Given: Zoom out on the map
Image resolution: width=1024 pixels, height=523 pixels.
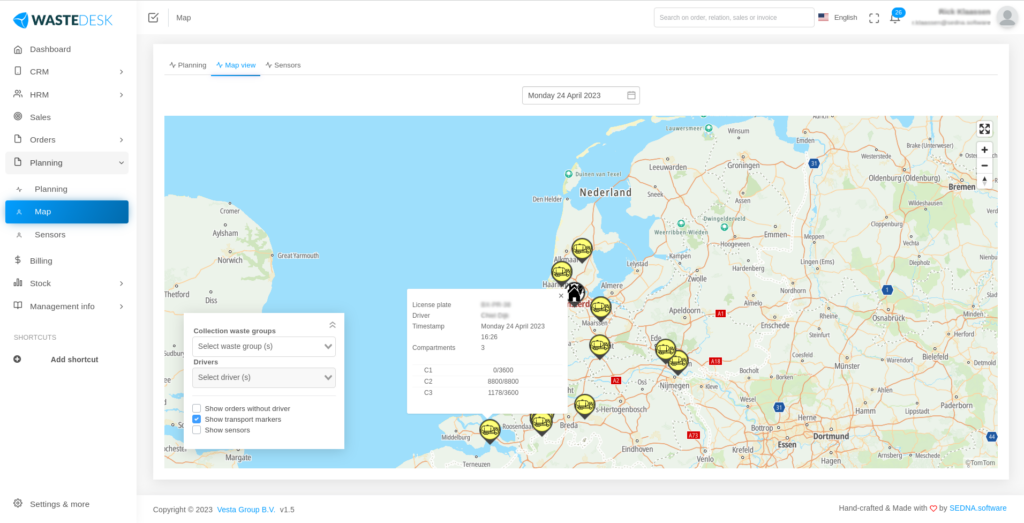Looking at the screenshot, I should [984, 166].
